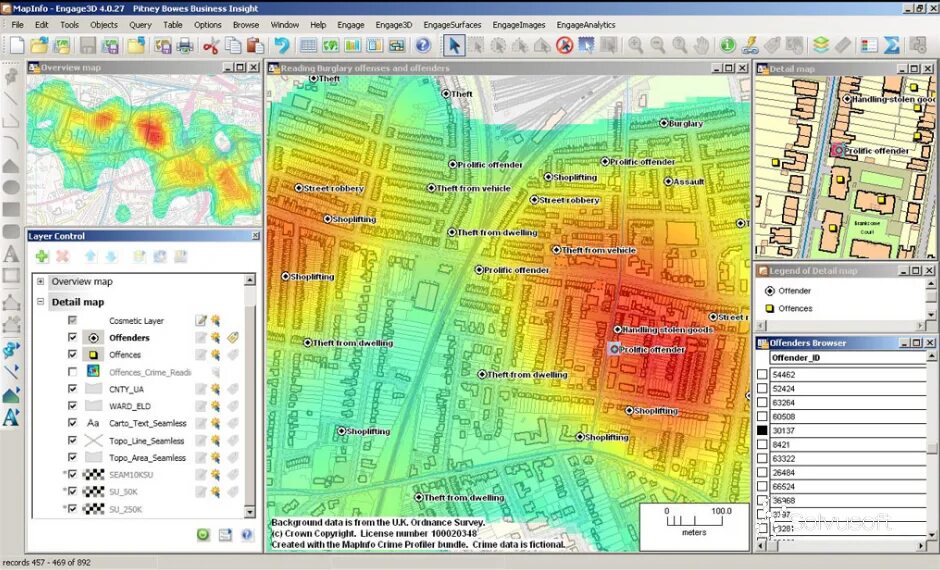940x570 pixels.
Task: Toggle visibility of Carto_Text_Seamless layer
Action: [73, 423]
